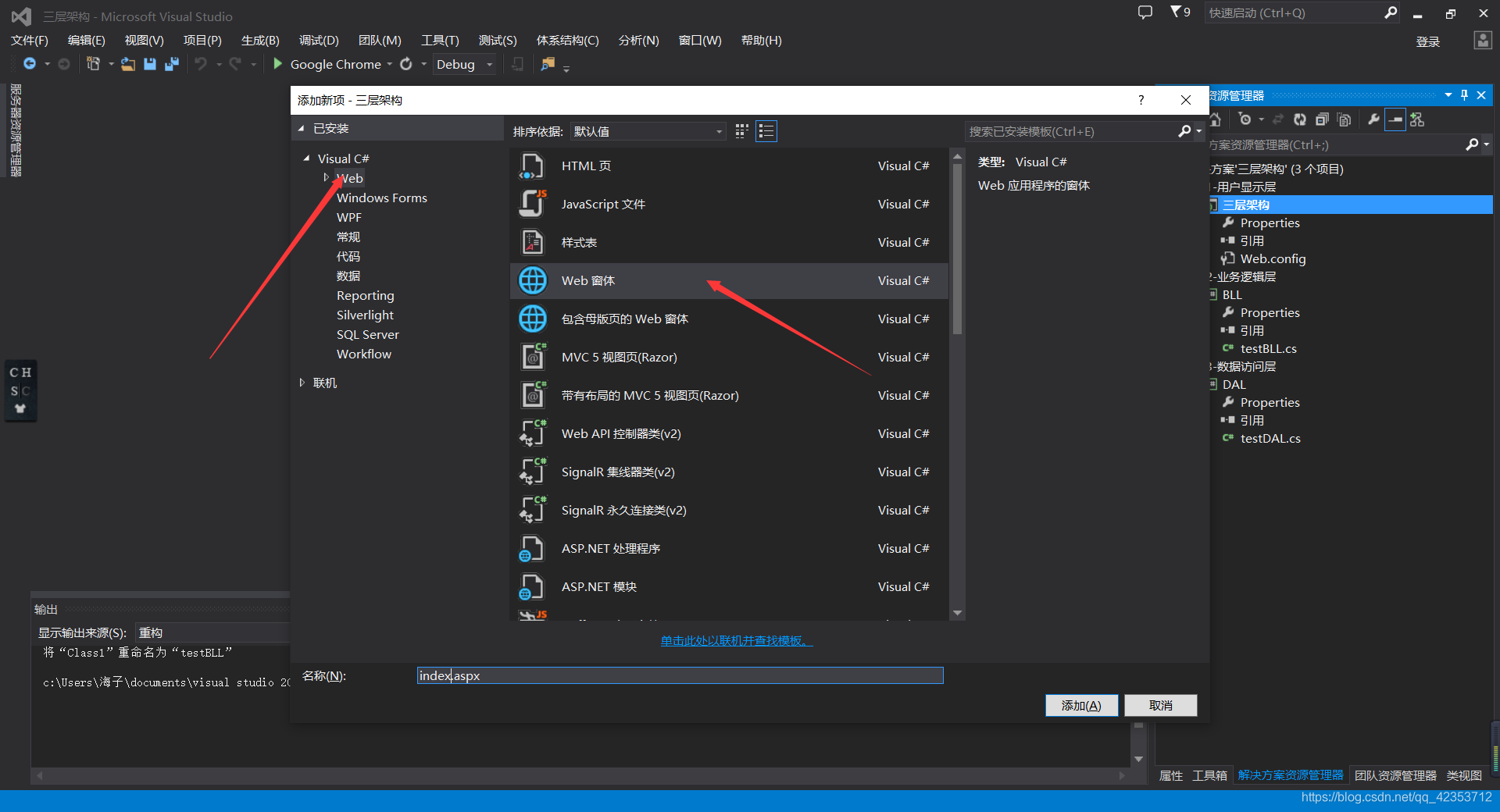Pin the Solution Explorer panel

[1464, 95]
